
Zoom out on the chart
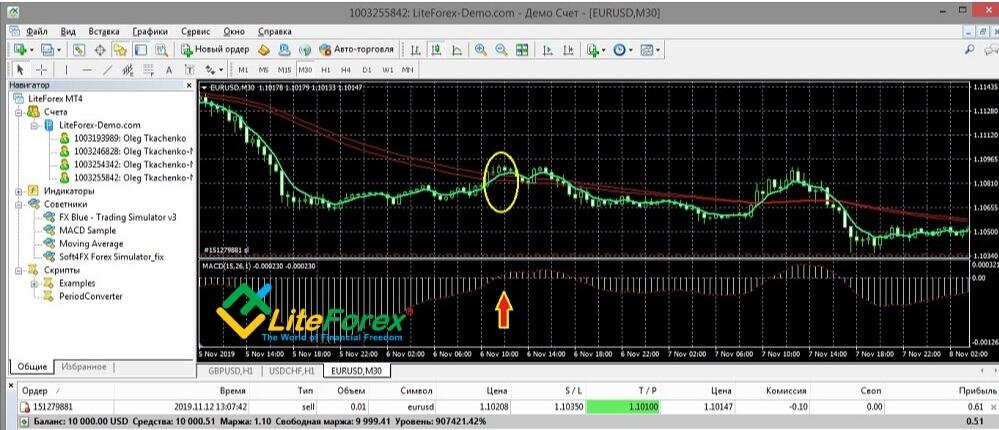501,49
